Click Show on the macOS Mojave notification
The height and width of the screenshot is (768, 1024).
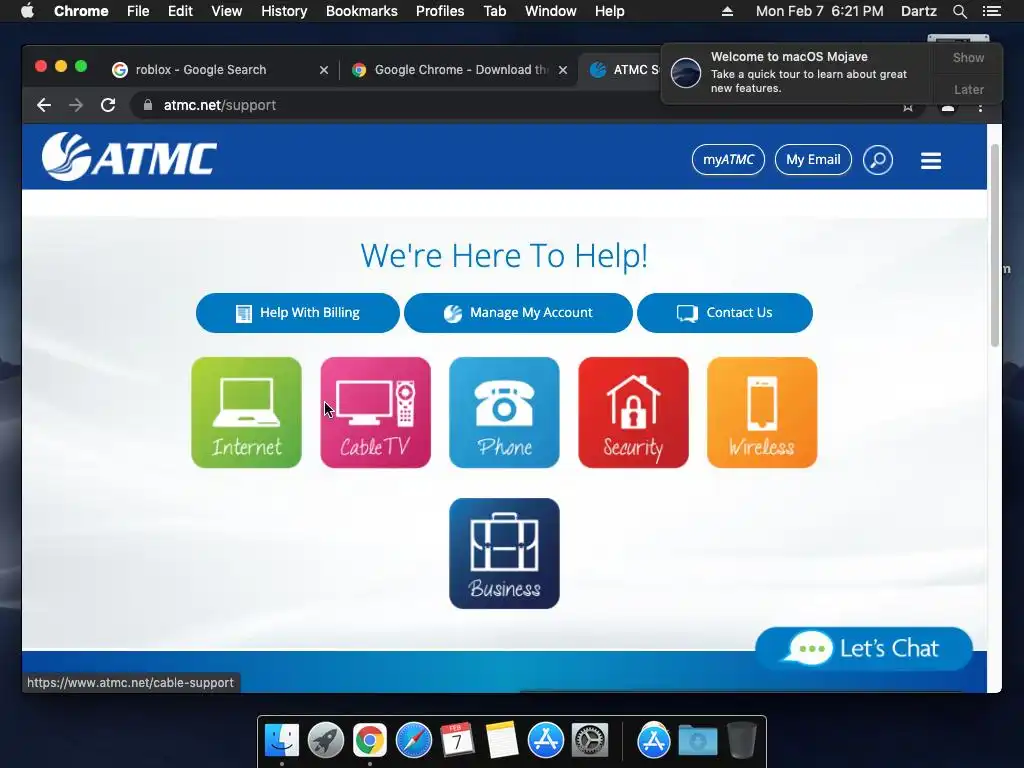coord(968,58)
